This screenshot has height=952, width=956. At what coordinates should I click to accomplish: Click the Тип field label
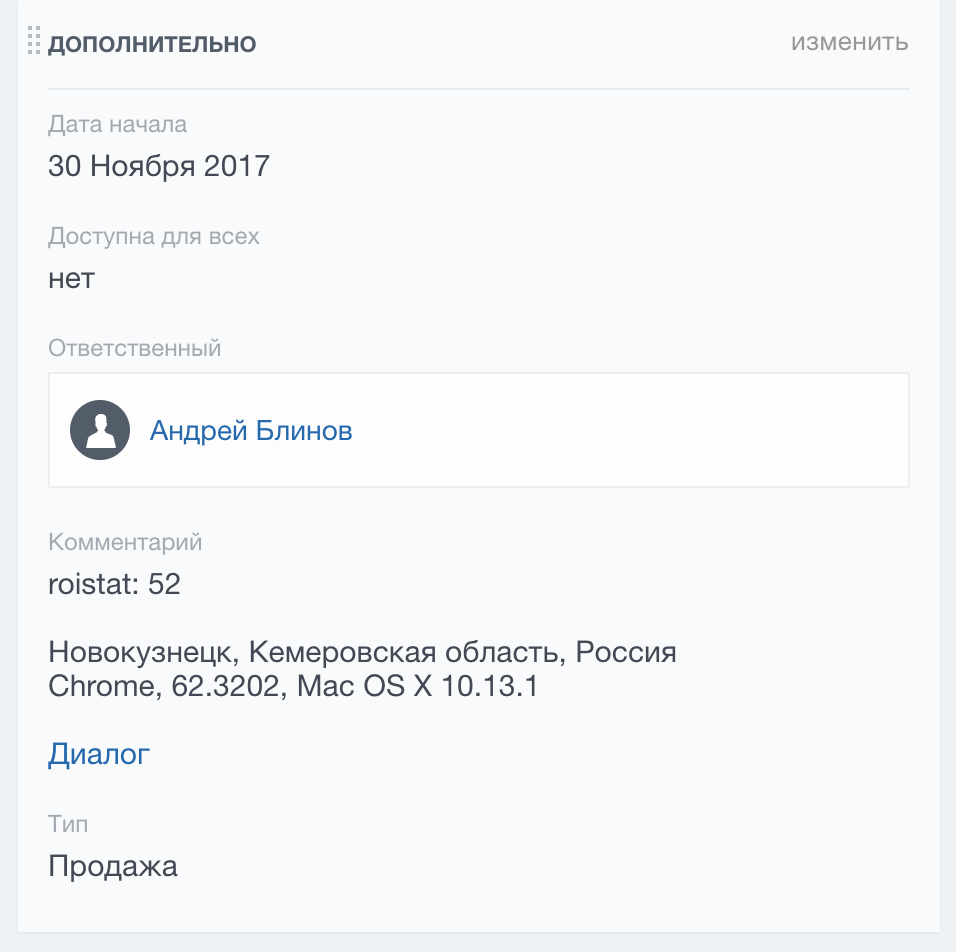coord(68,825)
